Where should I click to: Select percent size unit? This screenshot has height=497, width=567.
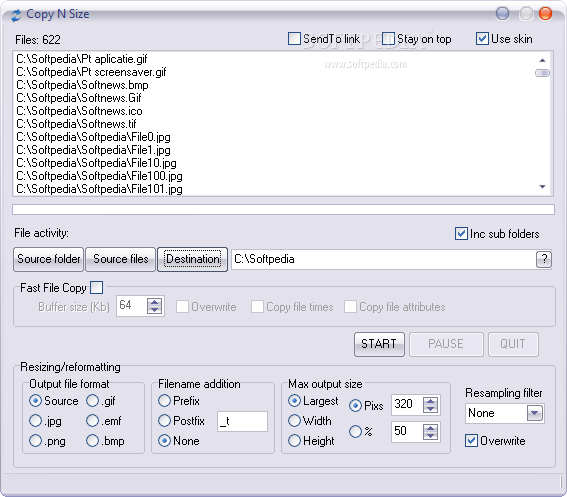click(x=355, y=431)
